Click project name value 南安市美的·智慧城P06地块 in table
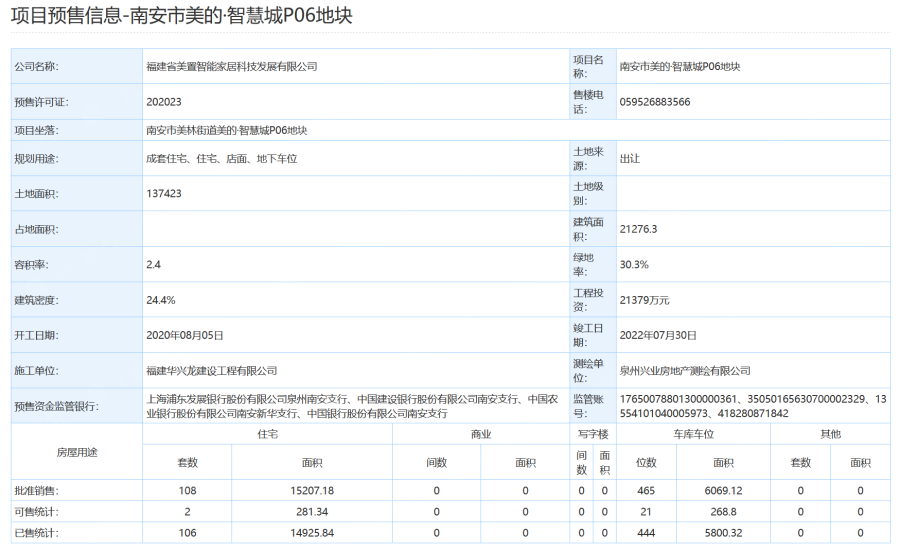 680,67
